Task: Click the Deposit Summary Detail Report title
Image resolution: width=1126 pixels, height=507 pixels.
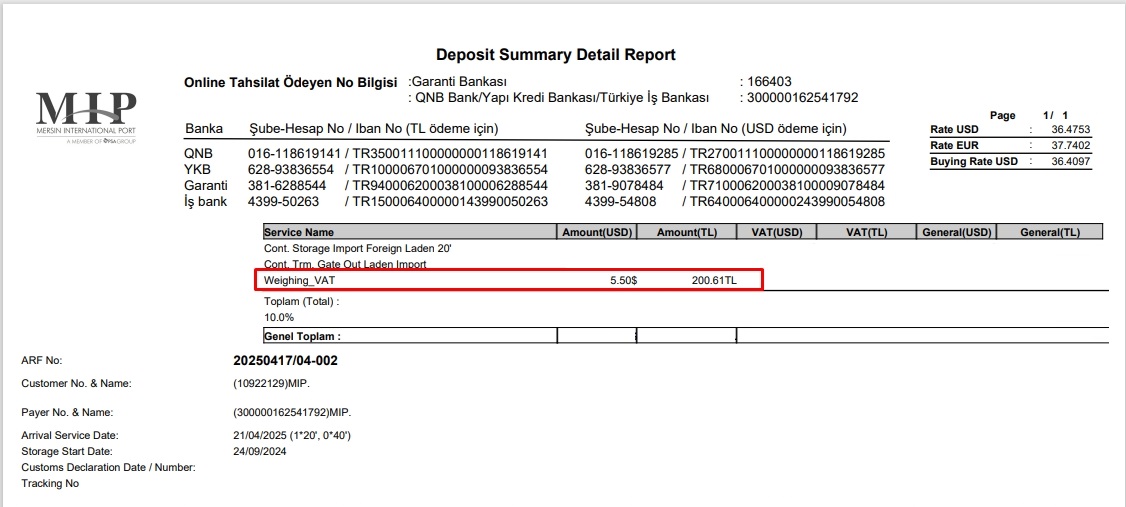Action: [556, 55]
